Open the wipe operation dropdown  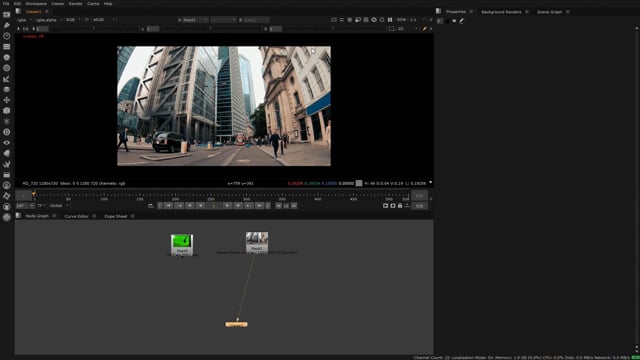[x=224, y=20]
